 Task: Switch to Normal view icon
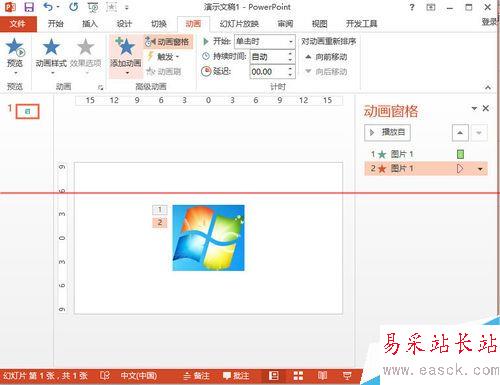pos(274,376)
